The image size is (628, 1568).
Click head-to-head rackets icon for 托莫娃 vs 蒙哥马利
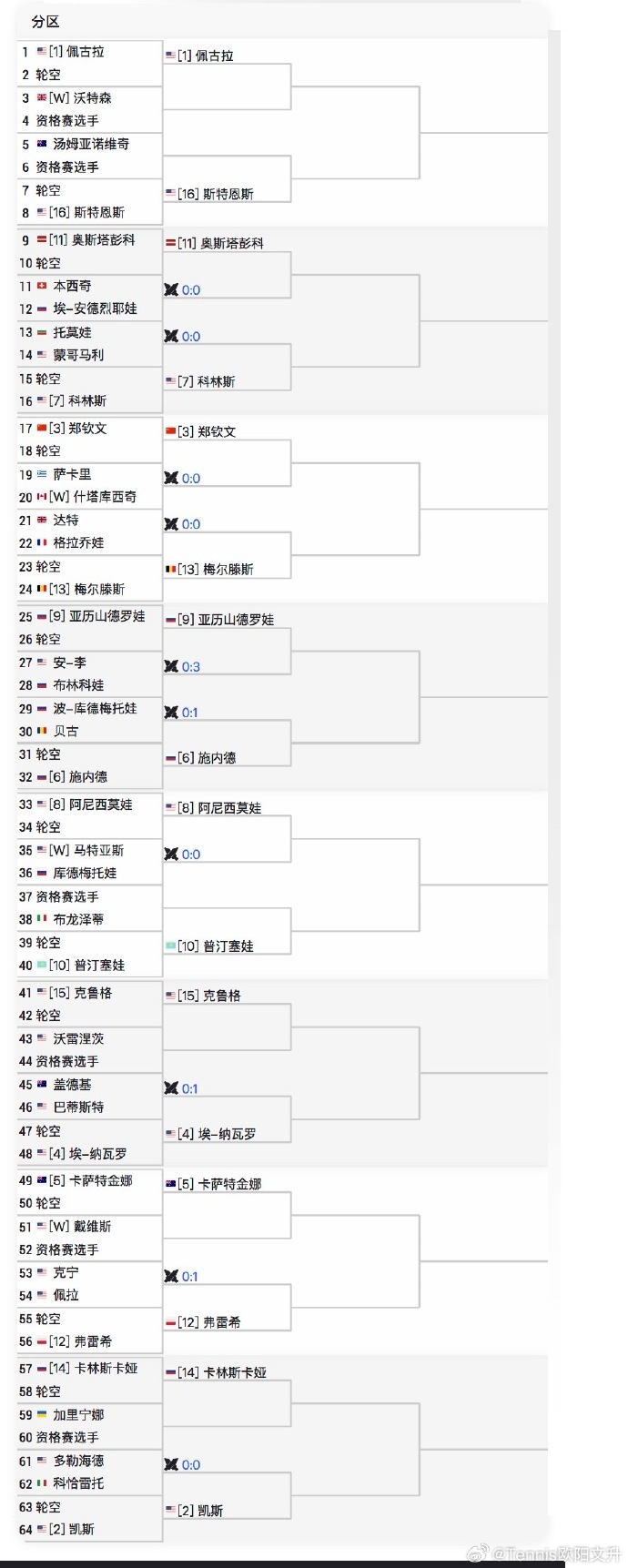(x=171, y=337)
